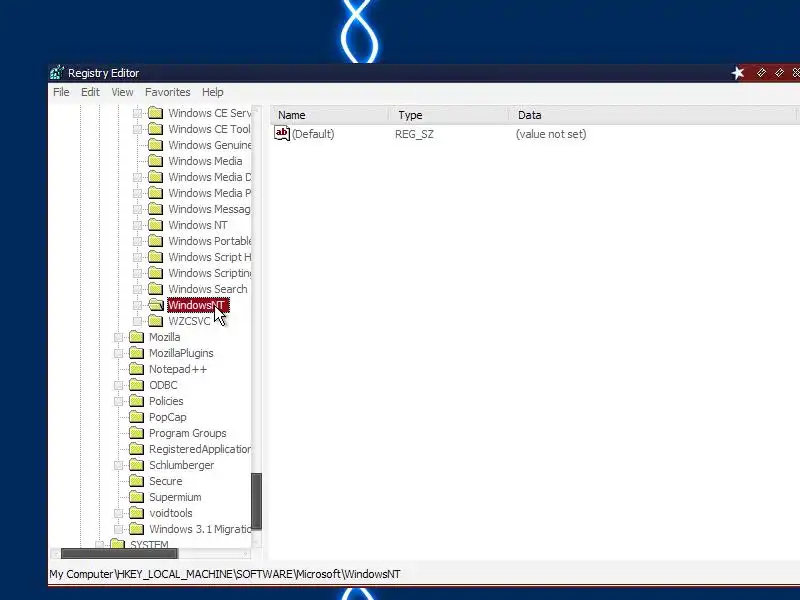800x600 pixels.
Task: Sort by the Name column header
Action: tap(329, 115)
